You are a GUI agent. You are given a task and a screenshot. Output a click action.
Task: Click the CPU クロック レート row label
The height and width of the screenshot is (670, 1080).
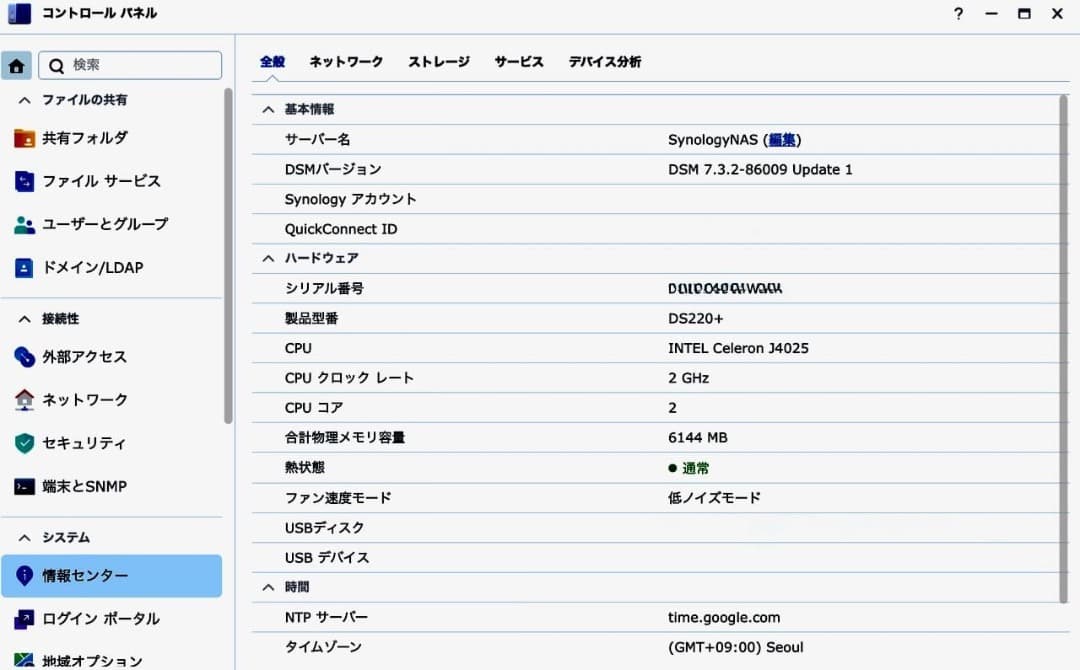pos(349,378)
